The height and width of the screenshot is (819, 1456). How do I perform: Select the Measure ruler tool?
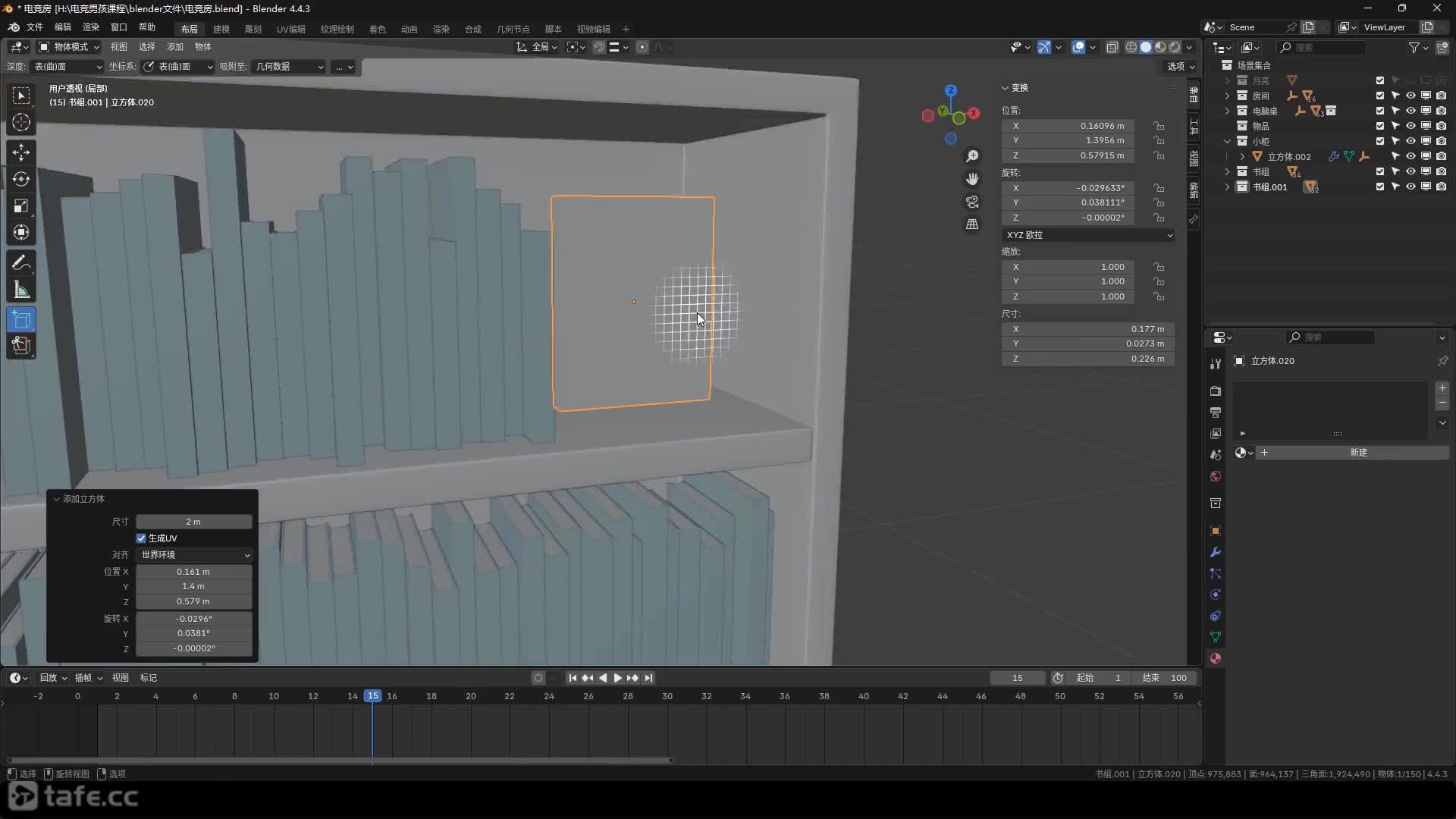(x=21, y=290)
